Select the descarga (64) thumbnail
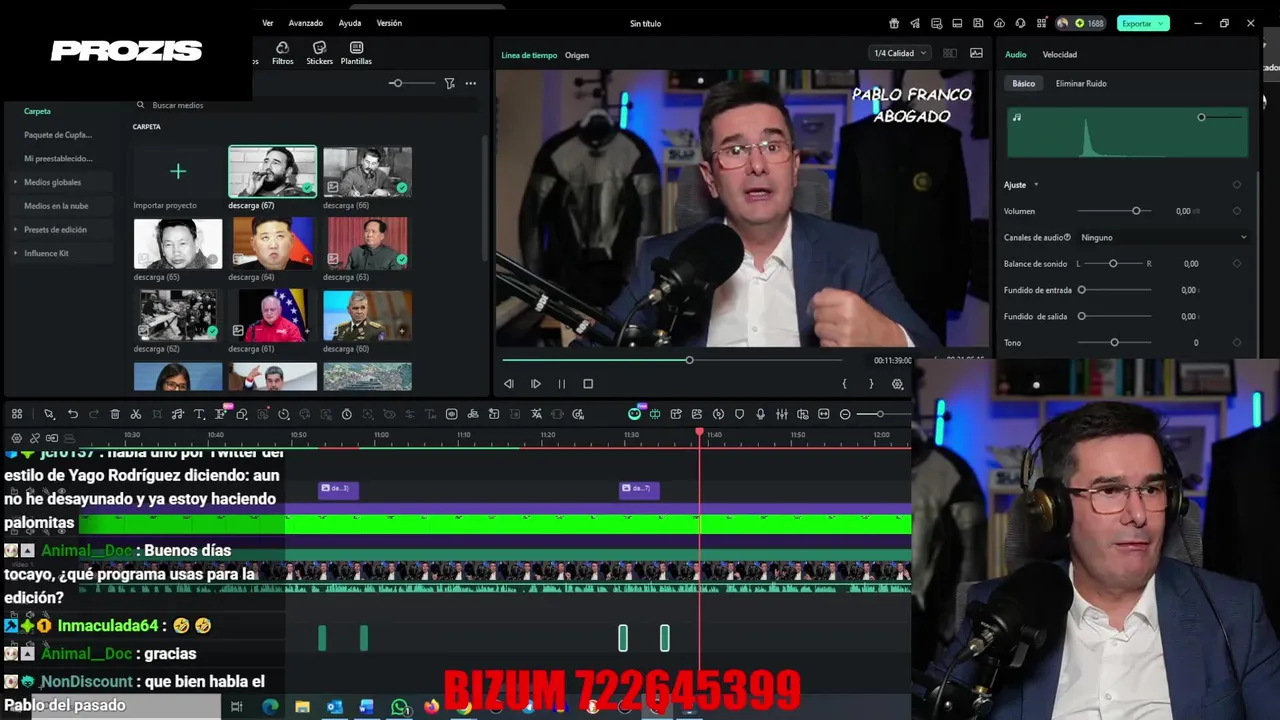 pyautogui.click(x=272, y=243)
